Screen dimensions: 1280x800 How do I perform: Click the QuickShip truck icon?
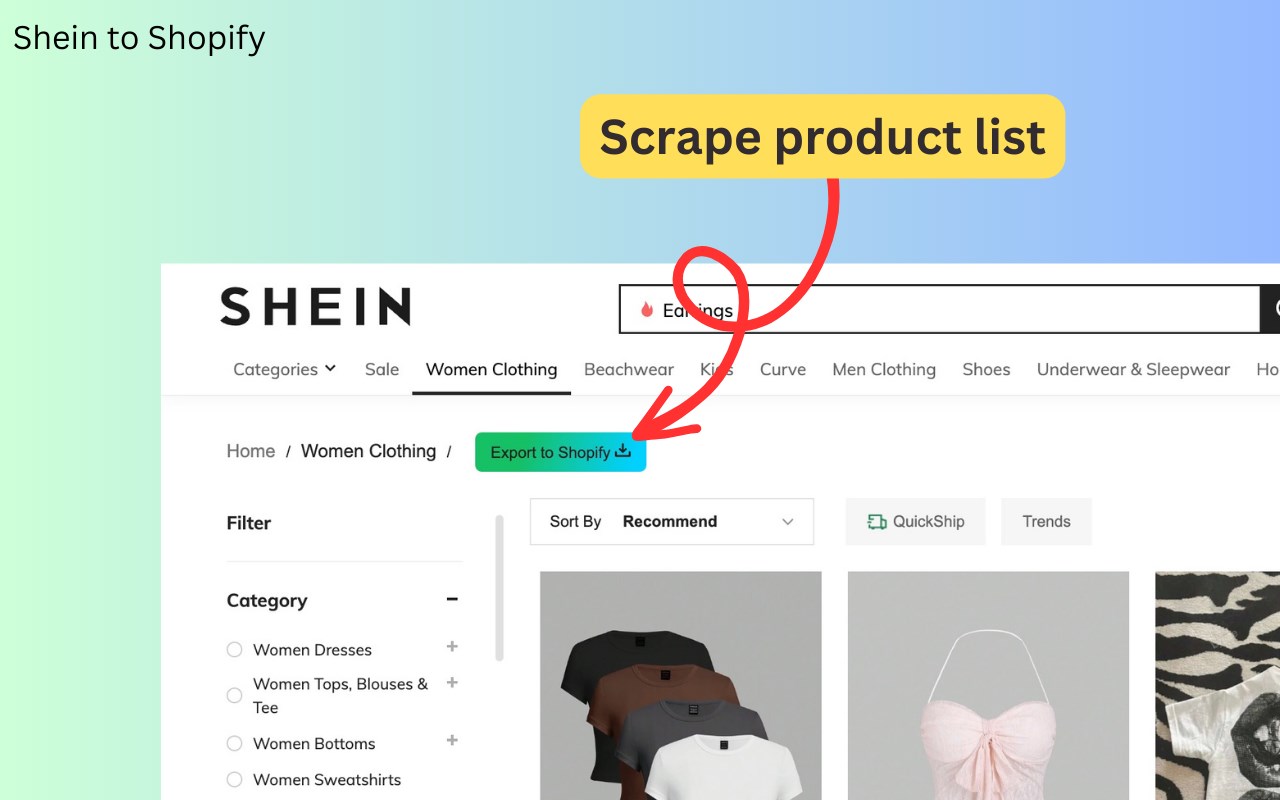[x=877, y=521]
